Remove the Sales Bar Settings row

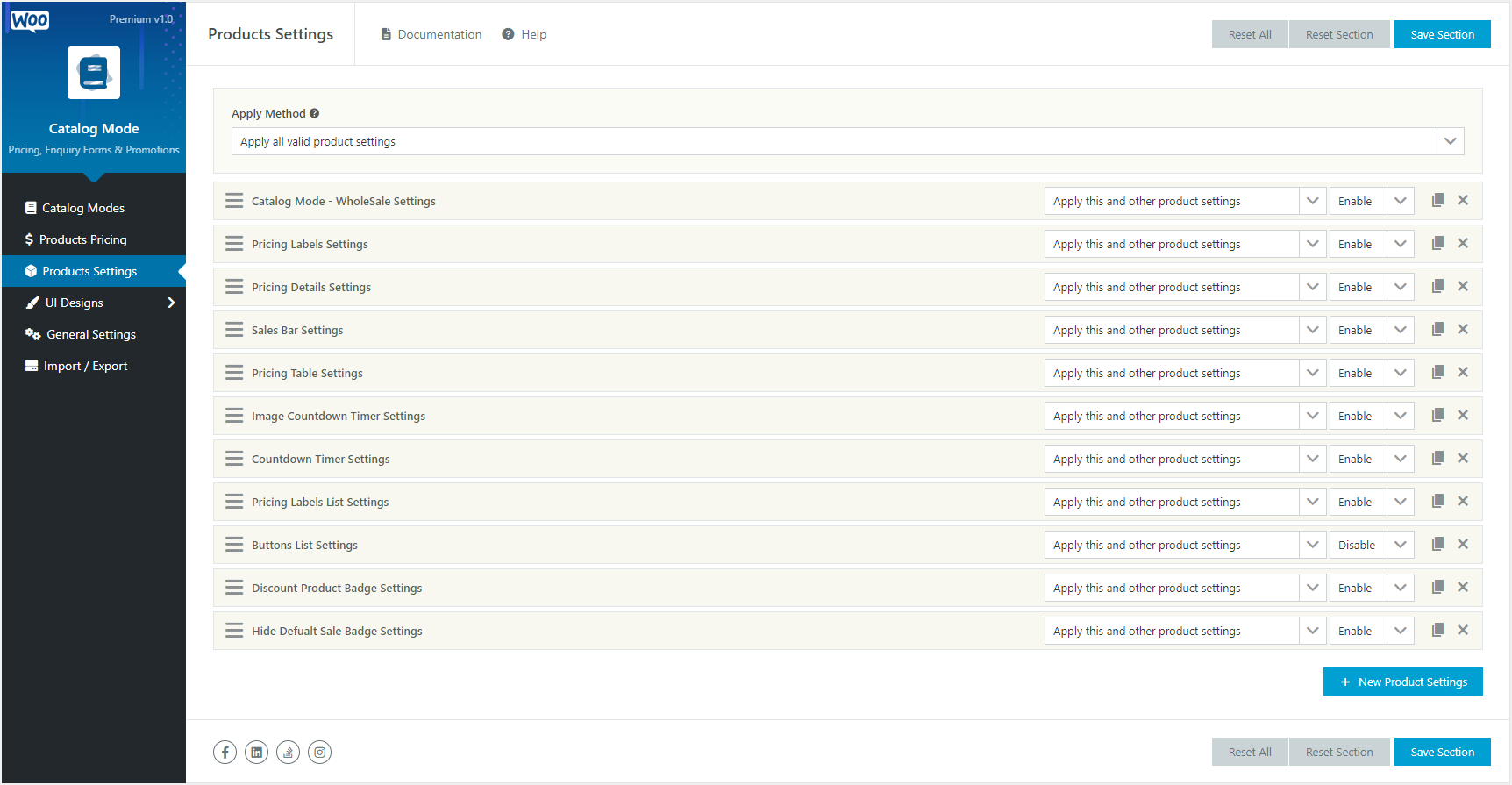click(1463, 329)
